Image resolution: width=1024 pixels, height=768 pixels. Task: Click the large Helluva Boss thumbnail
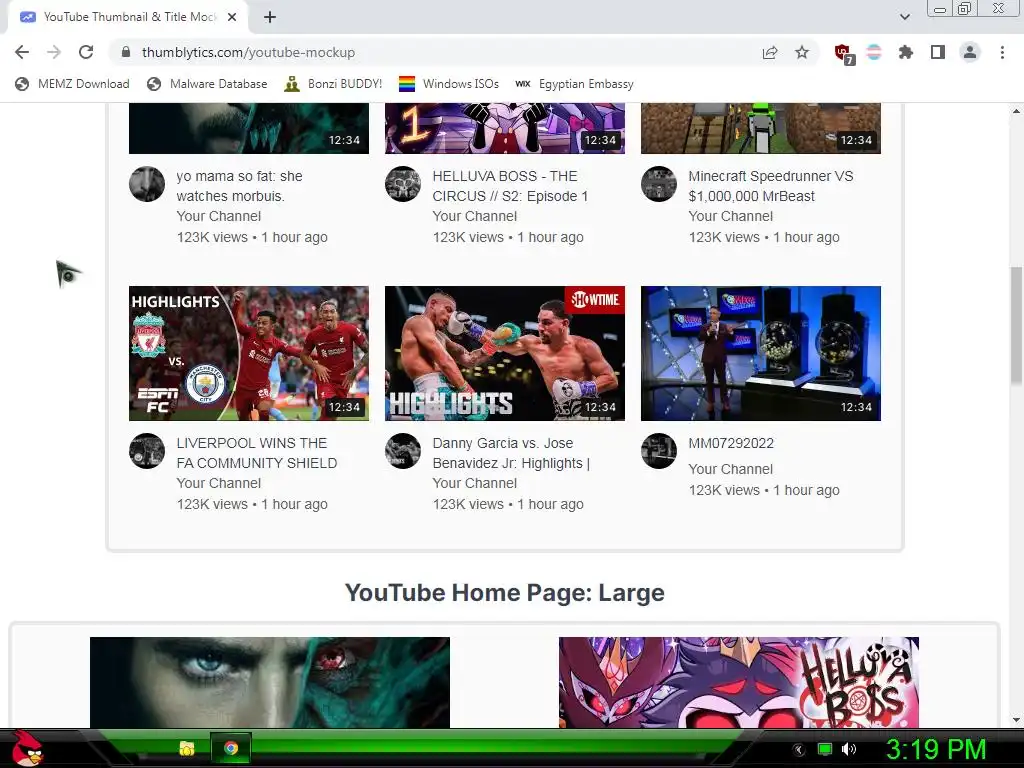point(739,682)
